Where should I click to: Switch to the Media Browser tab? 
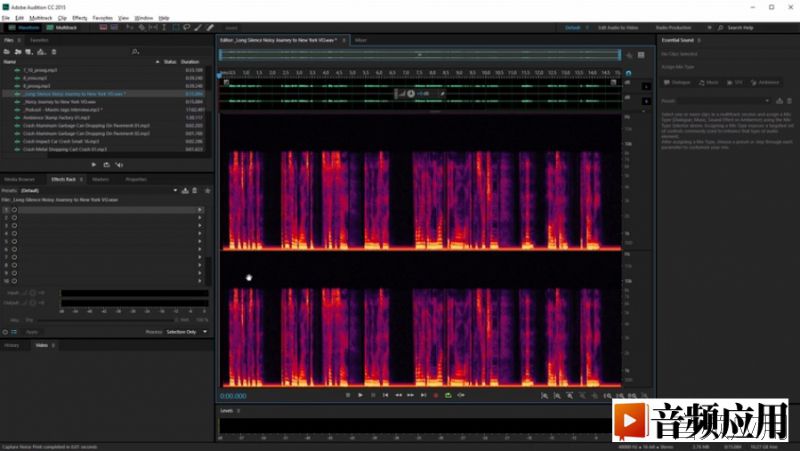pos(19,180)
